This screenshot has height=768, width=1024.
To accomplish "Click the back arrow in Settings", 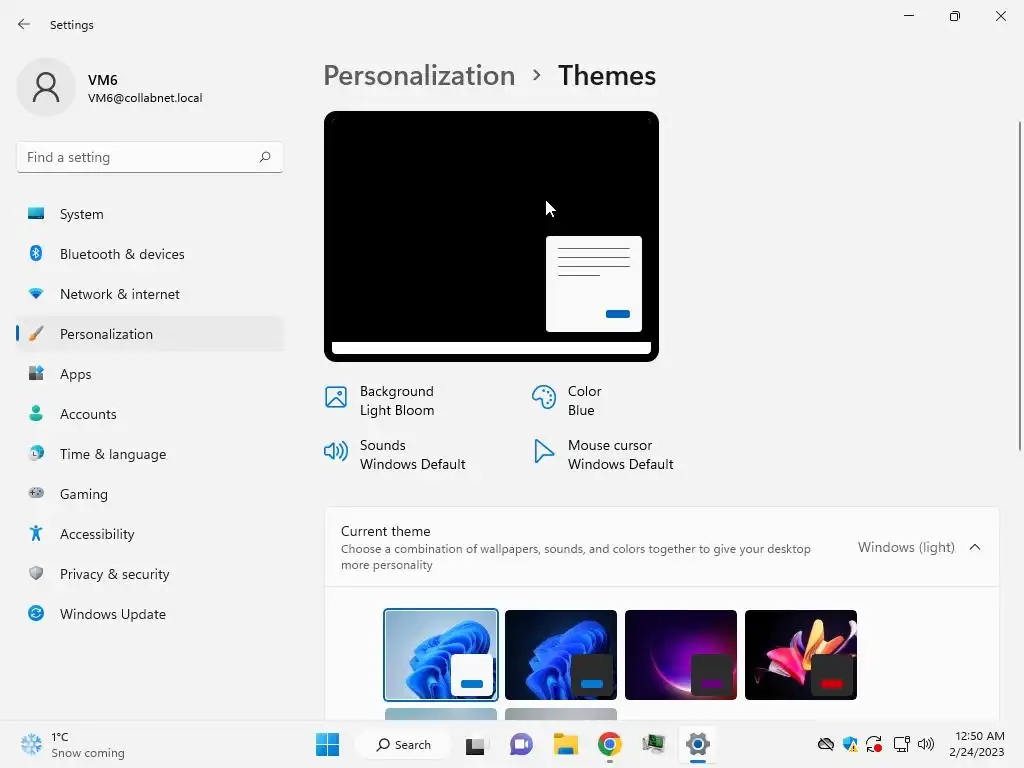I will 24,24.
